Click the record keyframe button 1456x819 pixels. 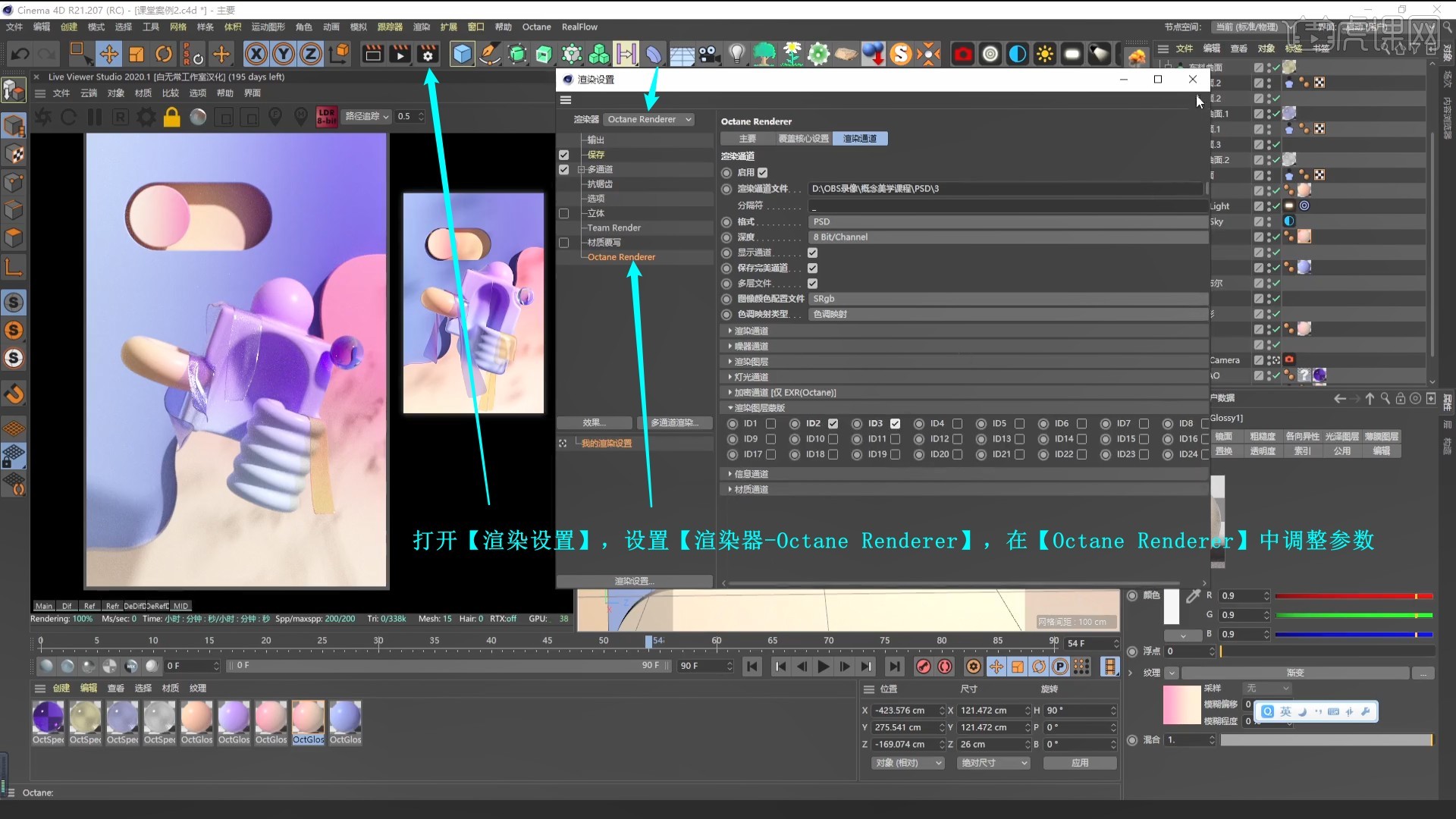923,667
